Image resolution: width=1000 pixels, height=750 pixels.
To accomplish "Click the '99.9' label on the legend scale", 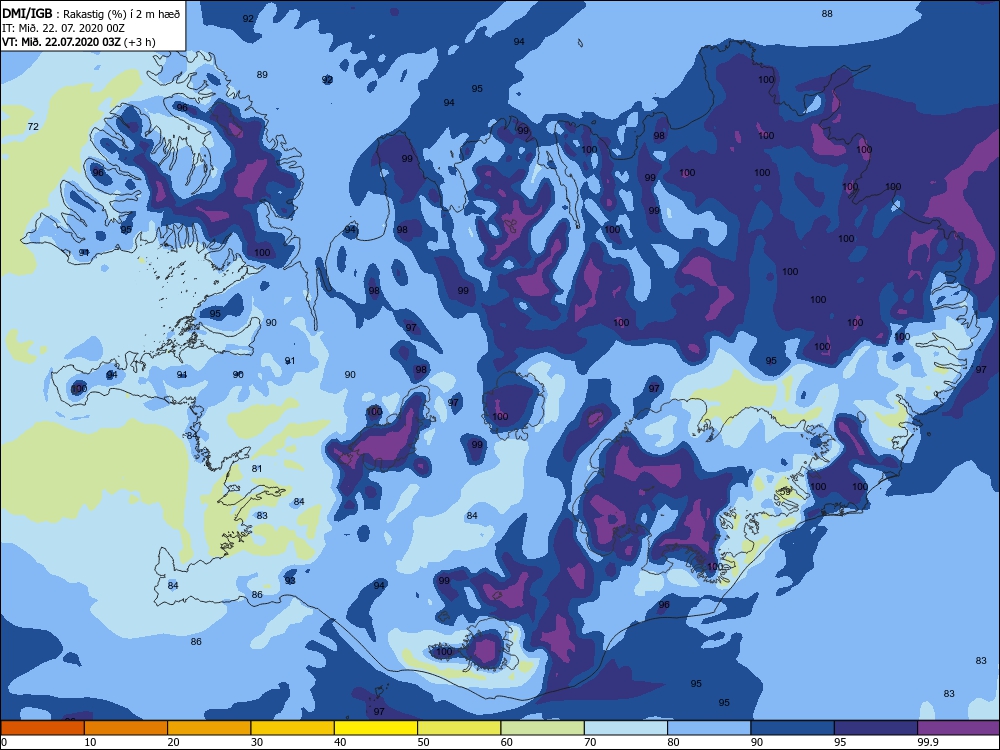I will pos(927,742).
